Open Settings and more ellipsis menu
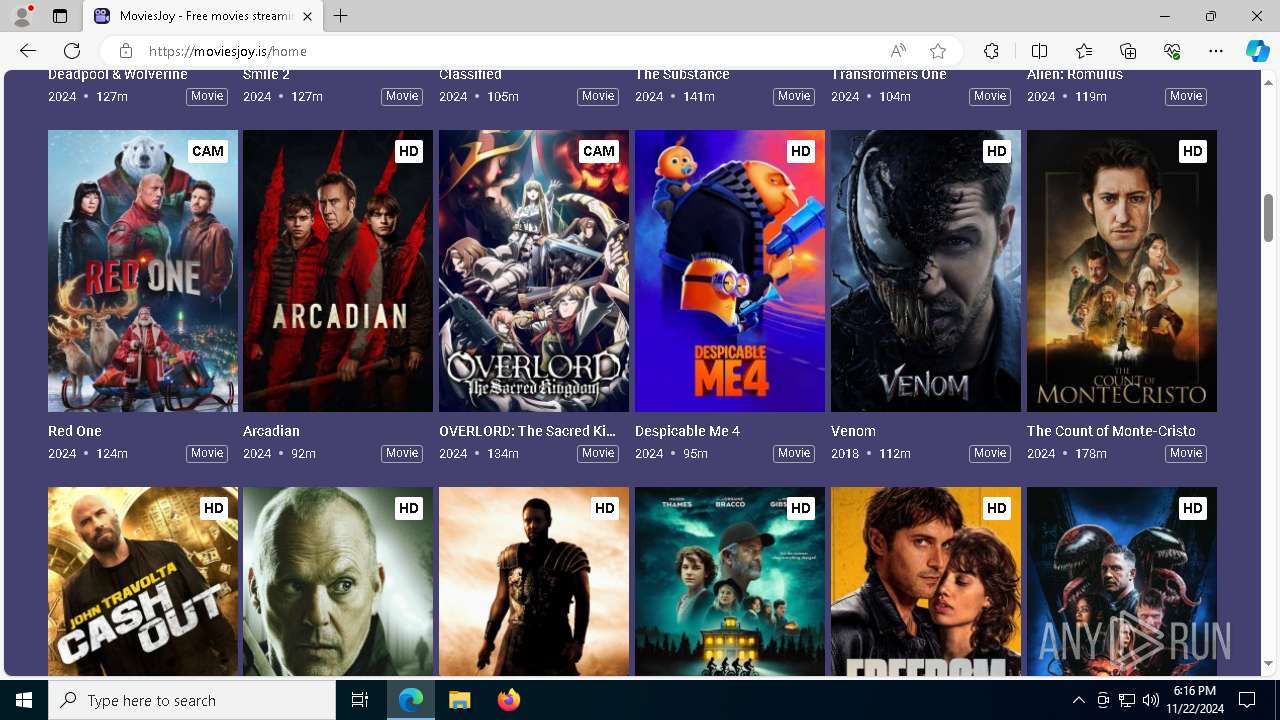The width and height of the screenshot is (1280, 720). pos(1216,51)
